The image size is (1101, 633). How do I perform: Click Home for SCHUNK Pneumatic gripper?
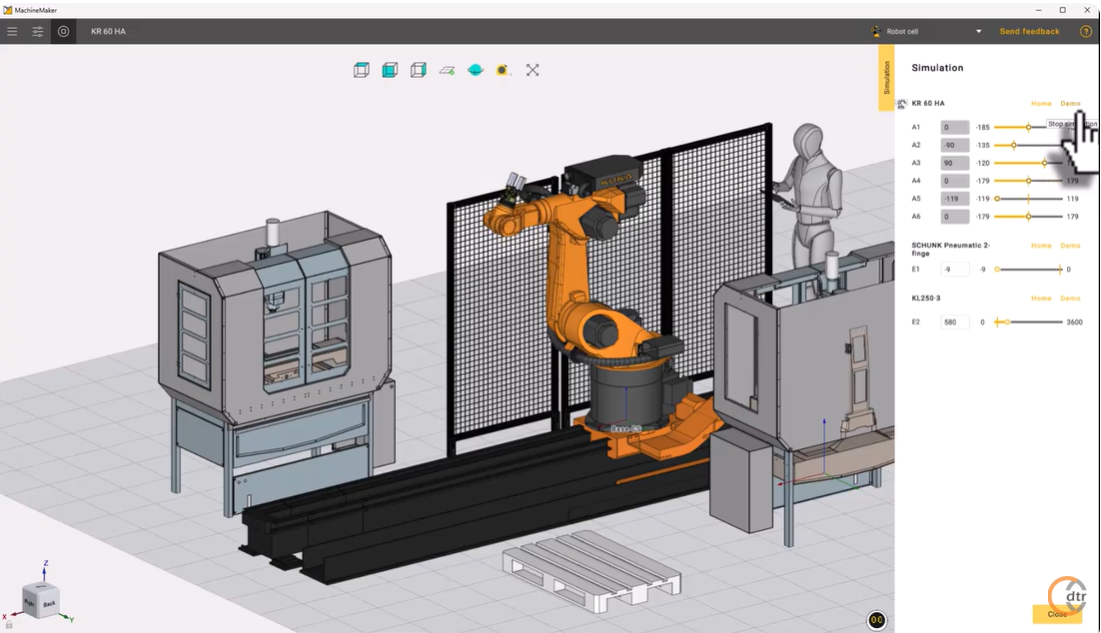click(1041, 246)
